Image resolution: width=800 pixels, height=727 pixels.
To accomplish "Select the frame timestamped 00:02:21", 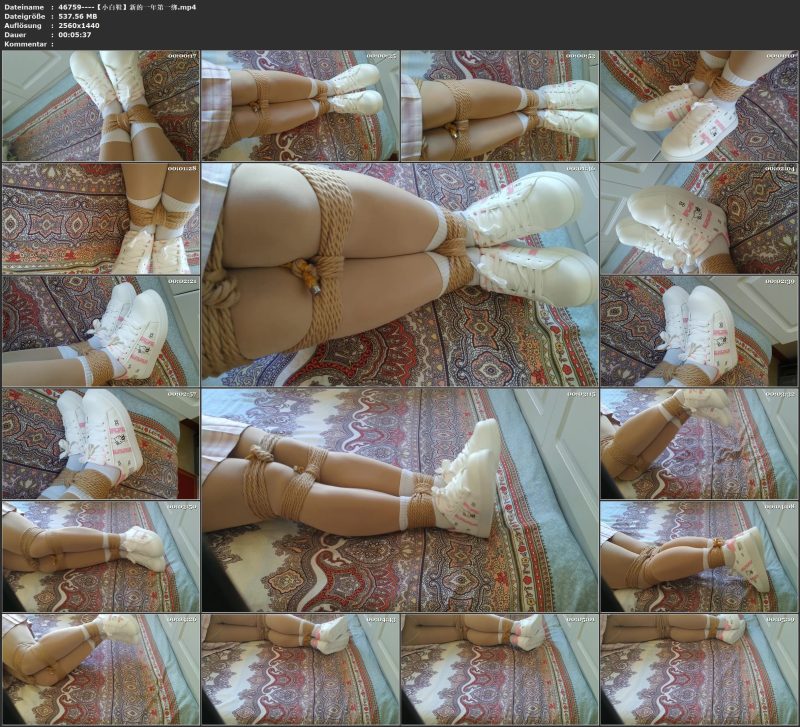I will 100,331.
